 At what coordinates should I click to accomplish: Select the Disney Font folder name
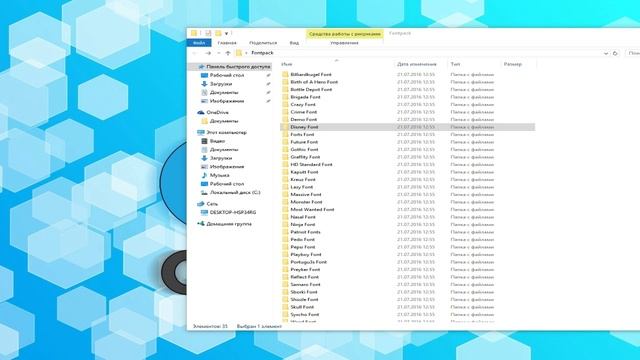click(304, 127)
